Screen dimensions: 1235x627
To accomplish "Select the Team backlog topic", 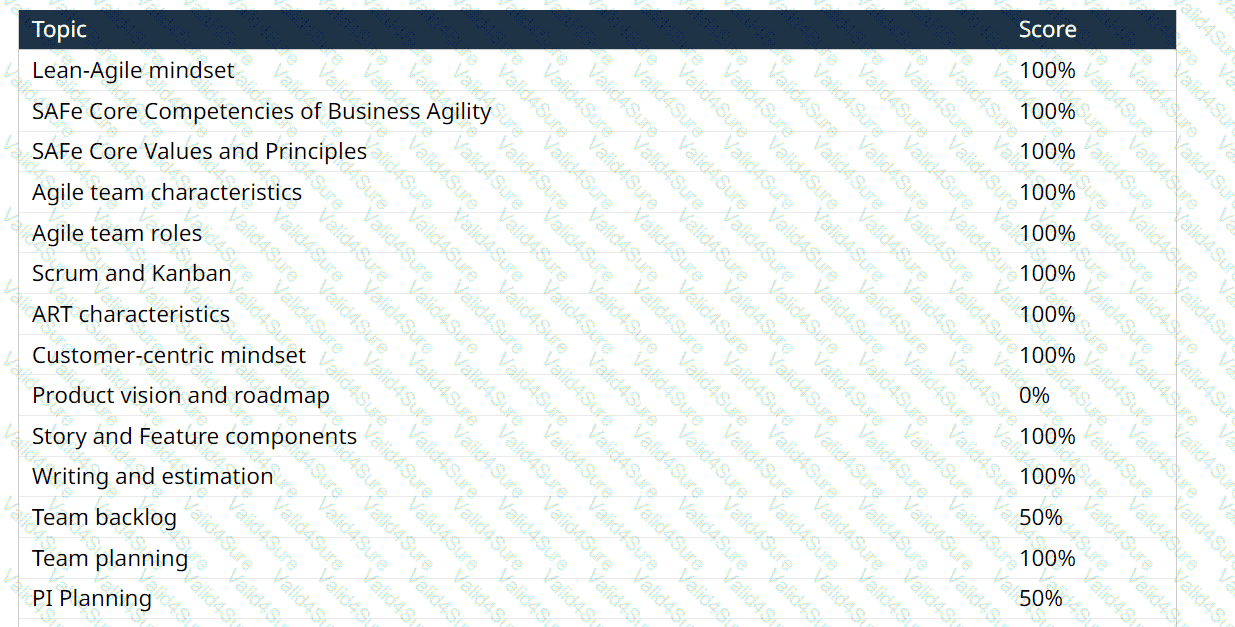I will (x=104, y=517).
